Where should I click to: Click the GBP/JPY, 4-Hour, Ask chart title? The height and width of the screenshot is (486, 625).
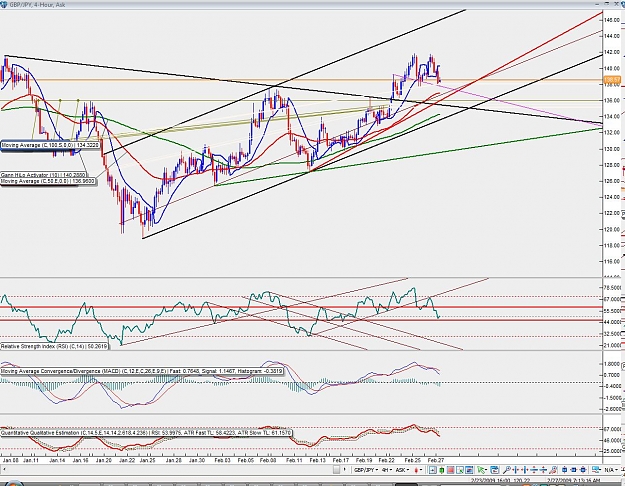coord(37,4)
